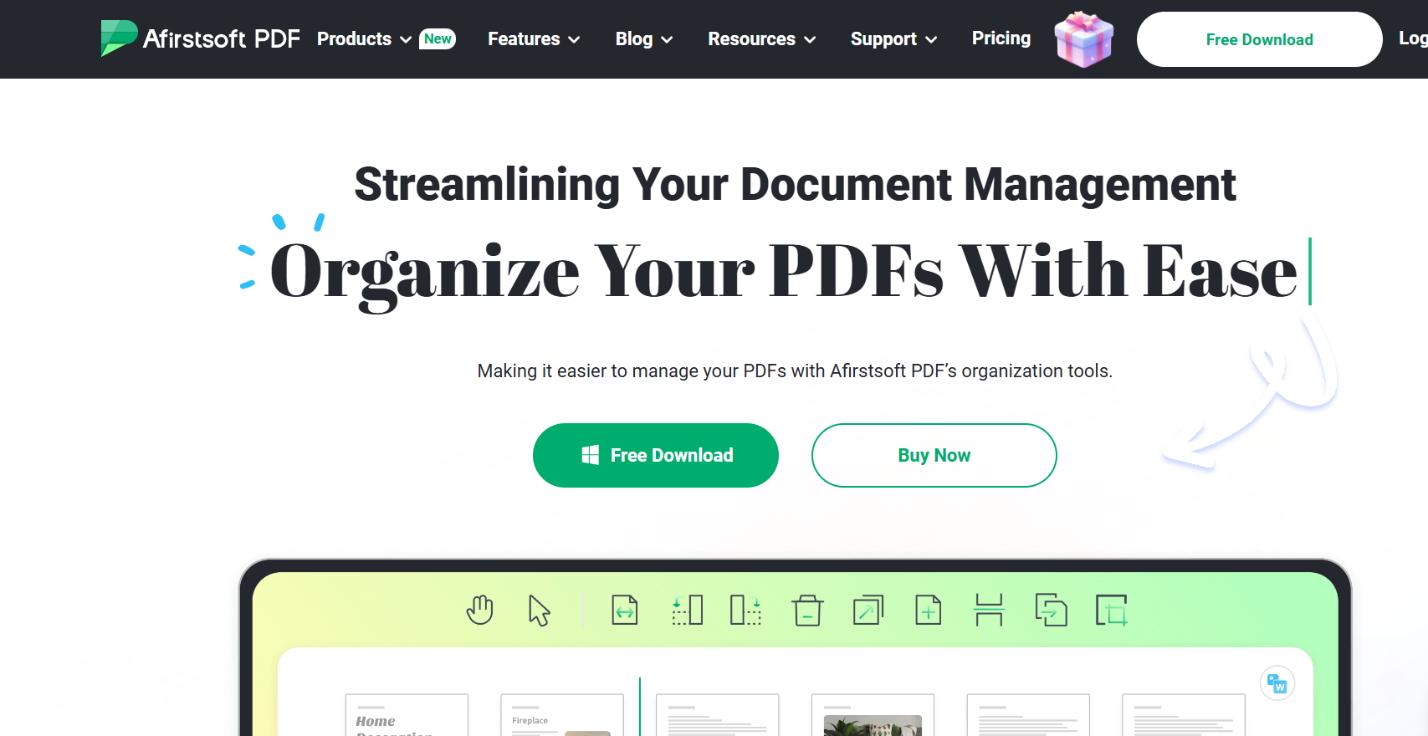Click the header Free Download button
1428x736 pixels.
click(x=1259, y=39)
